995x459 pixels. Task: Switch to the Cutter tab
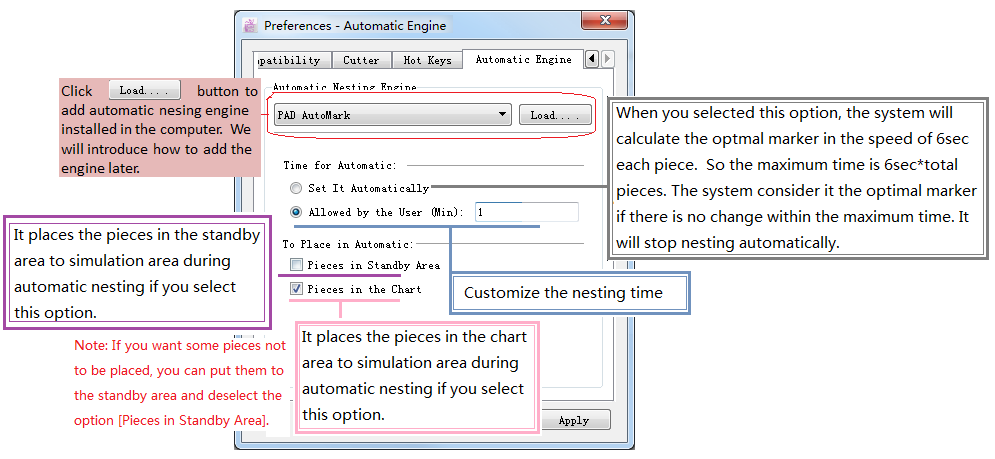[x=360, y=61]
